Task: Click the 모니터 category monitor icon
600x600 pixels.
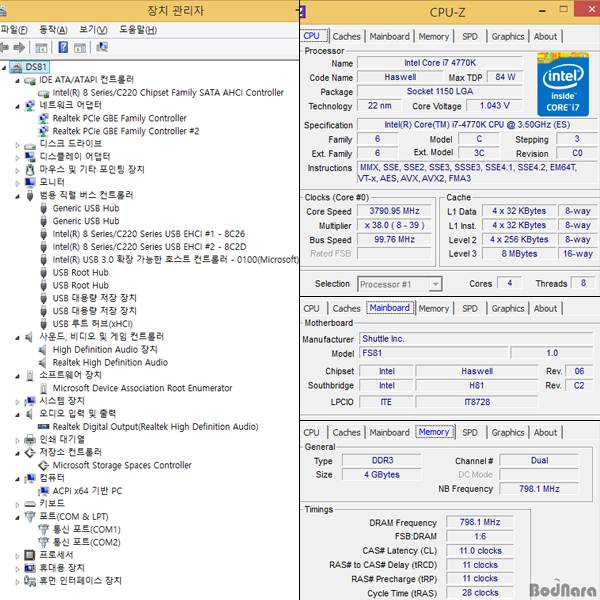Action: click(x=30, y=183)
